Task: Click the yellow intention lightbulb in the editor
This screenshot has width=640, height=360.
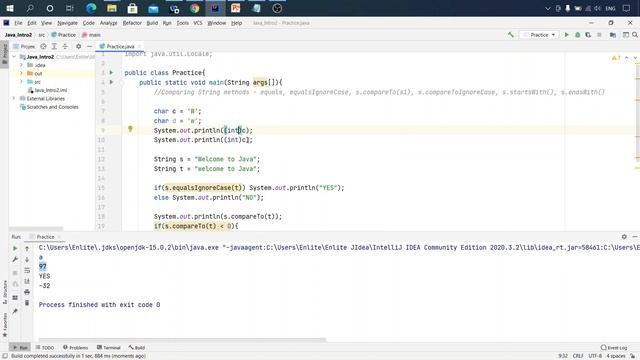Action: (130, 129)
